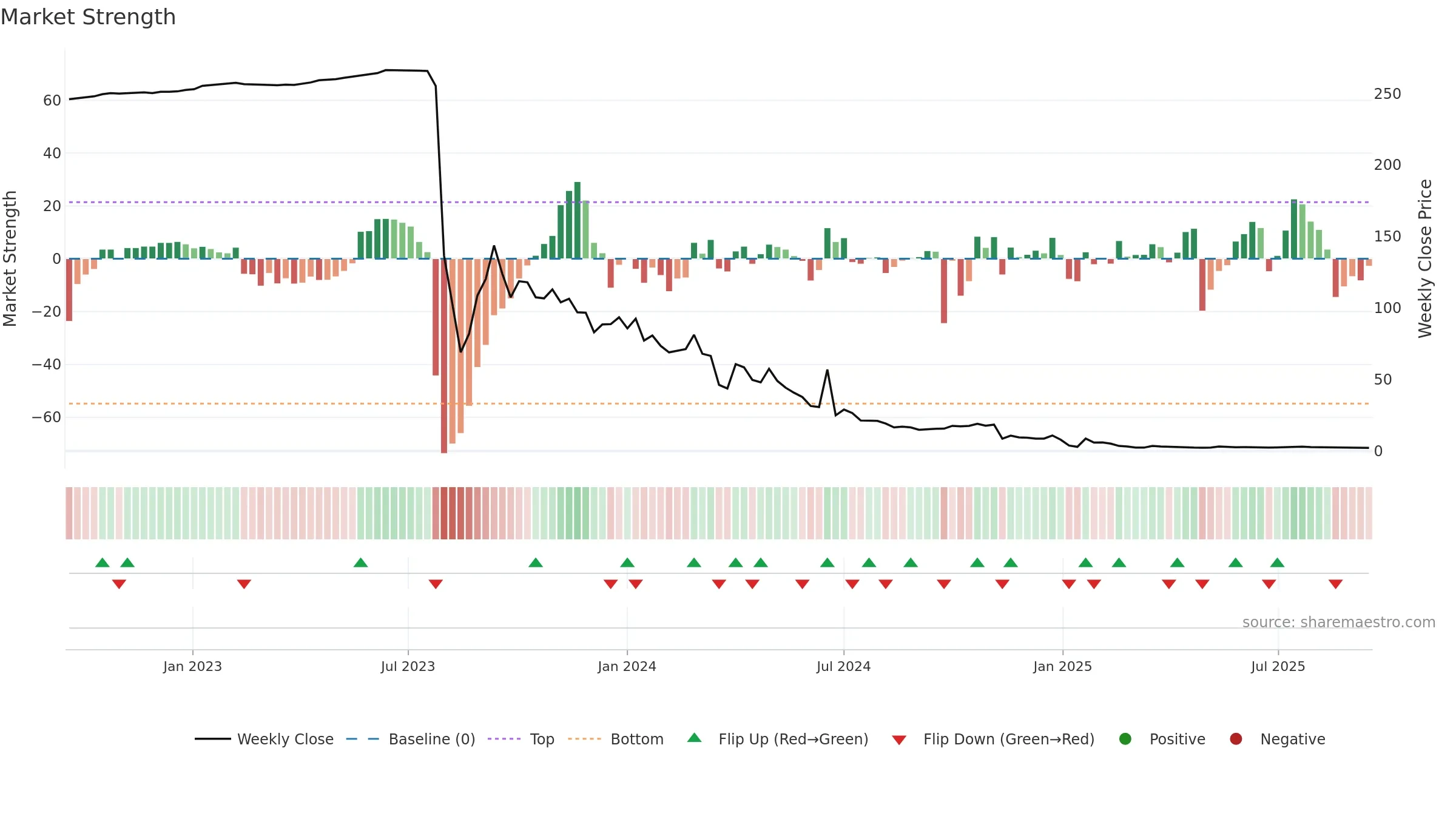Click the −20 tick on left axis
1456x819 pixels.
coord(47,312)
